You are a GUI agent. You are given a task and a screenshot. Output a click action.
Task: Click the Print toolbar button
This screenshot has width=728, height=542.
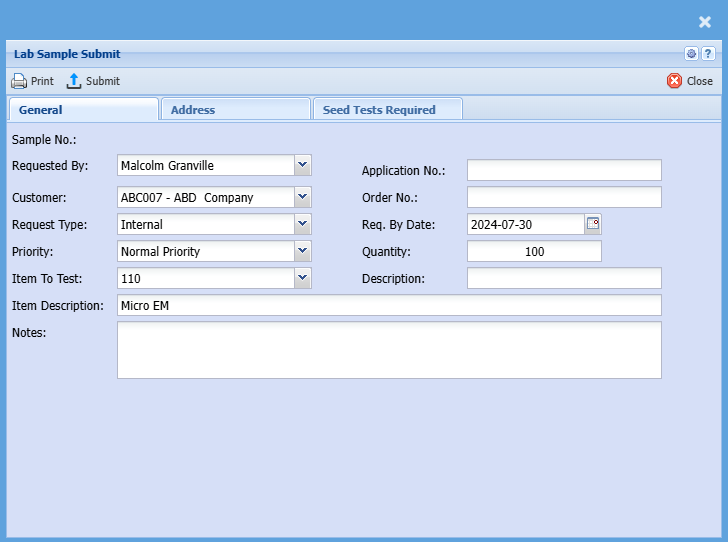pyautogui.click(x=32, y=81)
